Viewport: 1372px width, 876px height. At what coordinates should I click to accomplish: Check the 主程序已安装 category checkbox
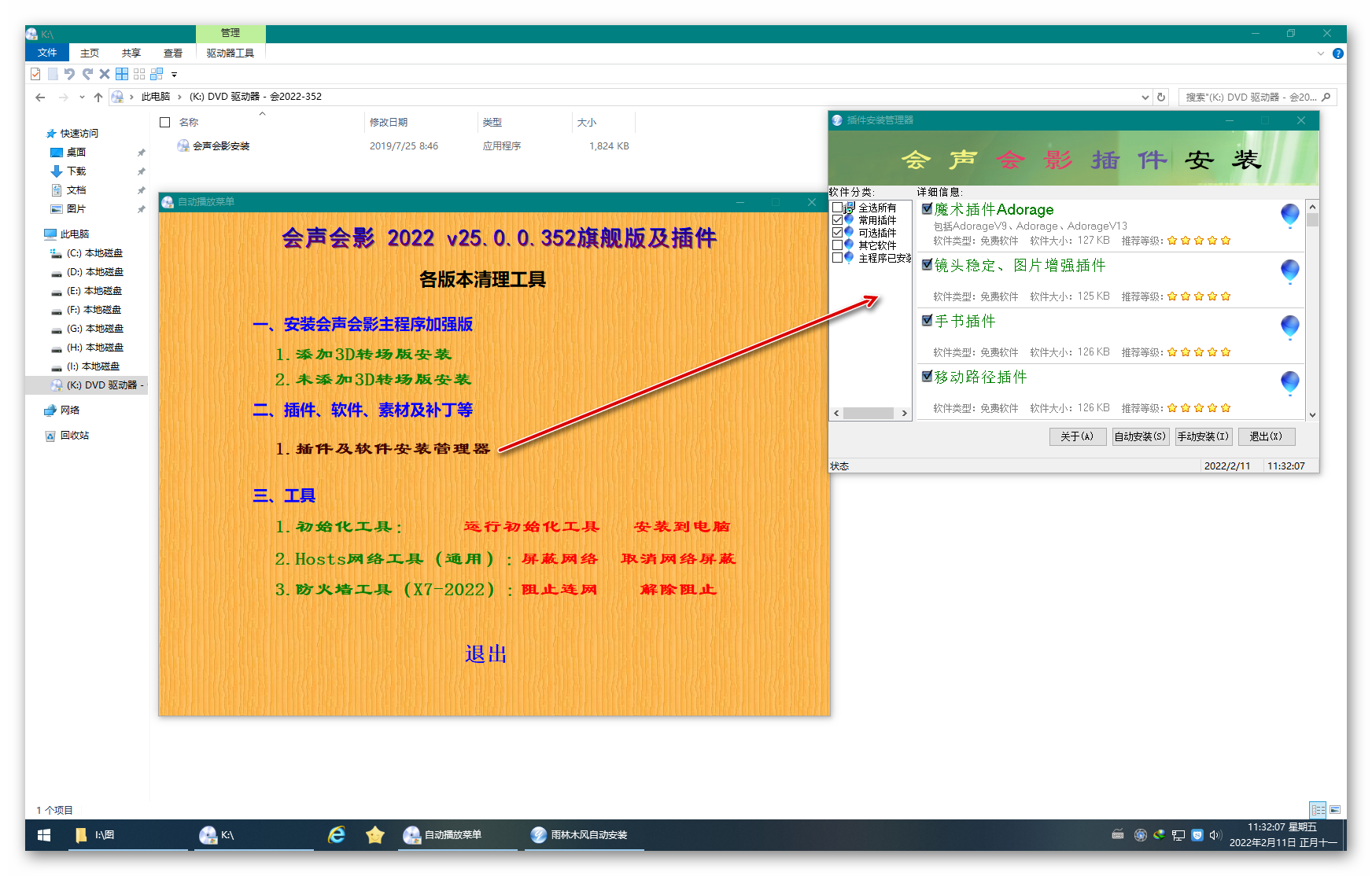click(838, 258)
